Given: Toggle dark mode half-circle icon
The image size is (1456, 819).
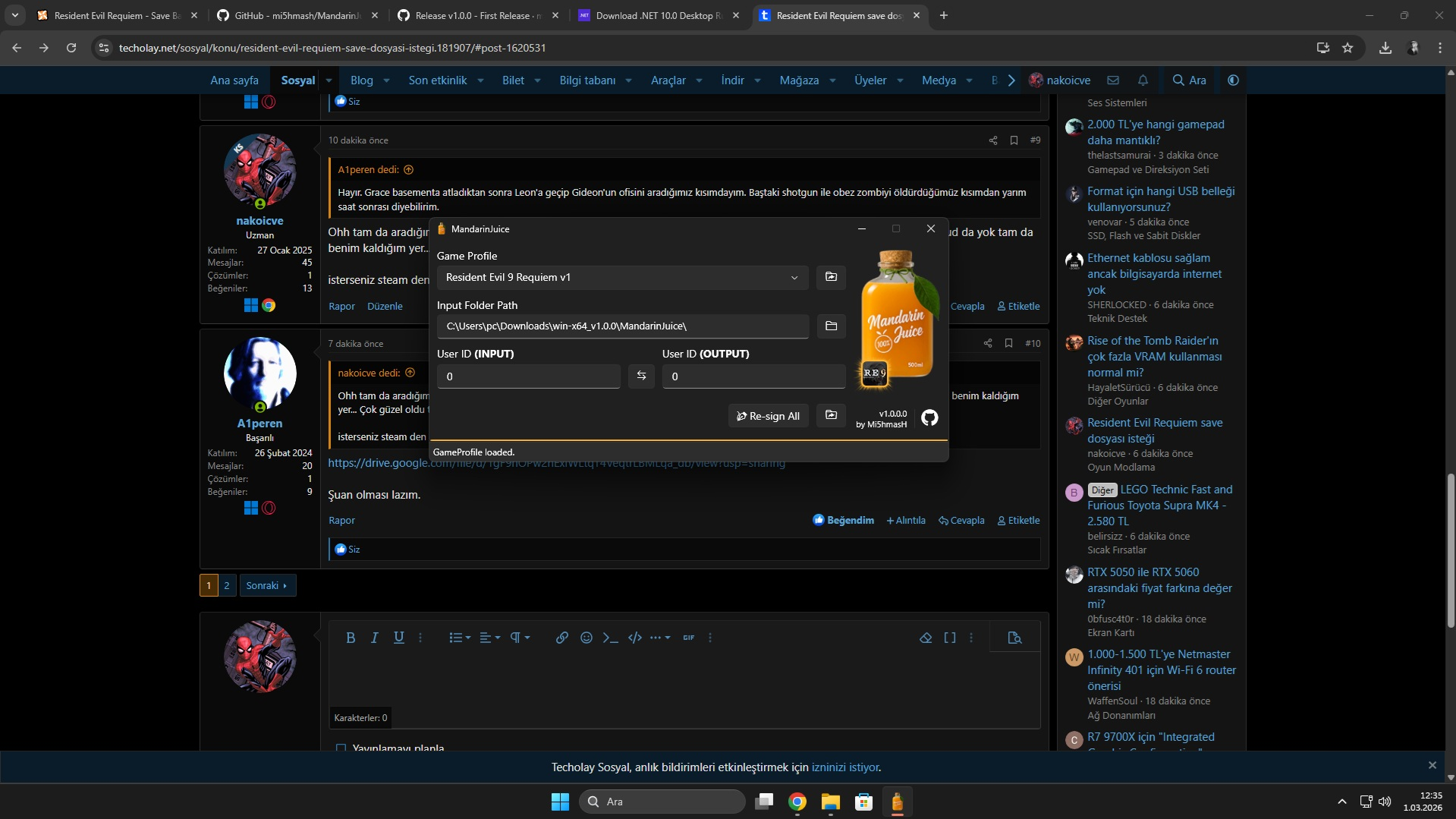Looking at the screenshot, I should coord(1233,80).
